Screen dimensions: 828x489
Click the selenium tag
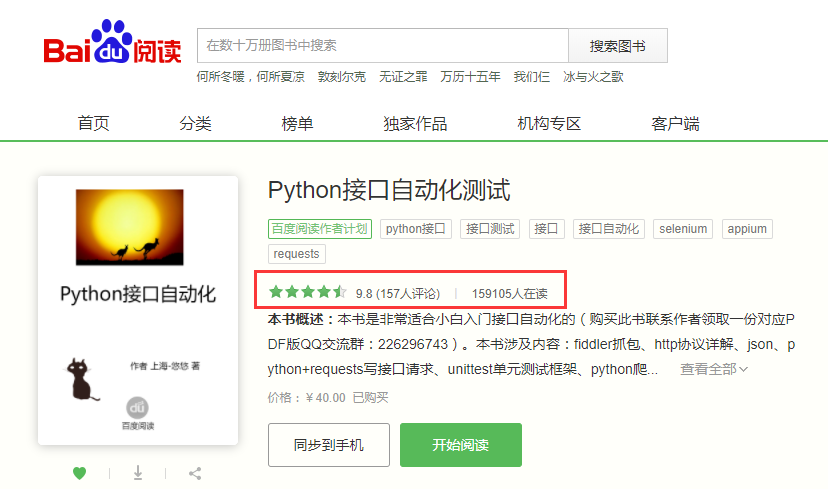(683, 229)
